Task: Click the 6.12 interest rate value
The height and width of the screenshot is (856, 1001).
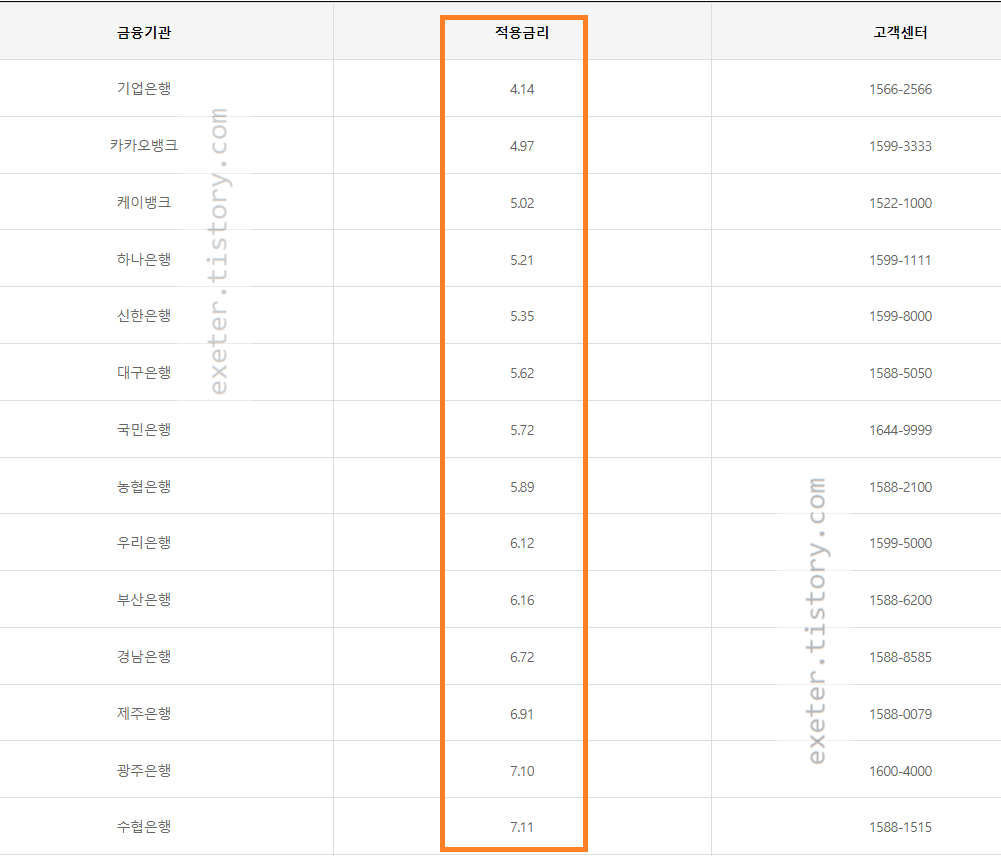Action: click(x=522, y=543)
